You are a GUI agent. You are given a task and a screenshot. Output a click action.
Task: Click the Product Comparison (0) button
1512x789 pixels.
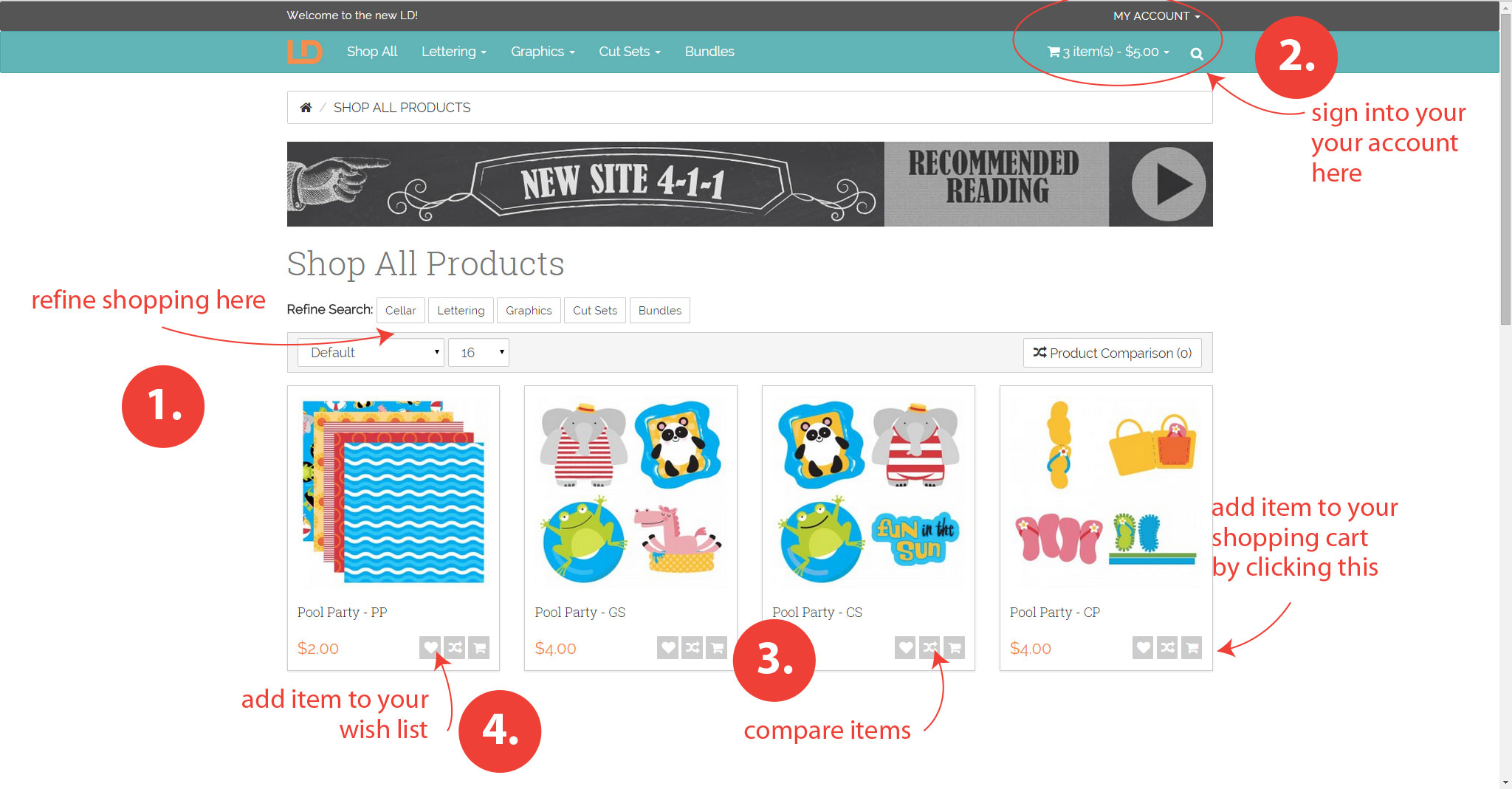(1112, 353)
